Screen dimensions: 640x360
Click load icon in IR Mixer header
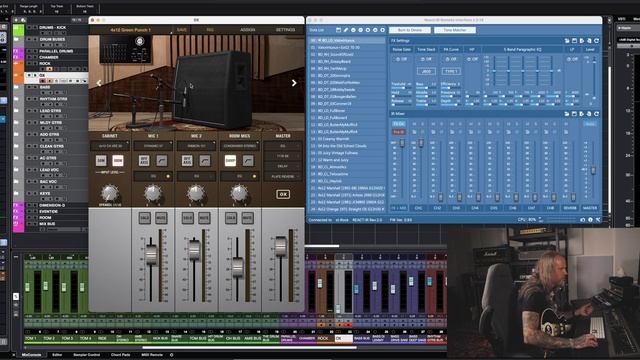(x=567, y=114)
